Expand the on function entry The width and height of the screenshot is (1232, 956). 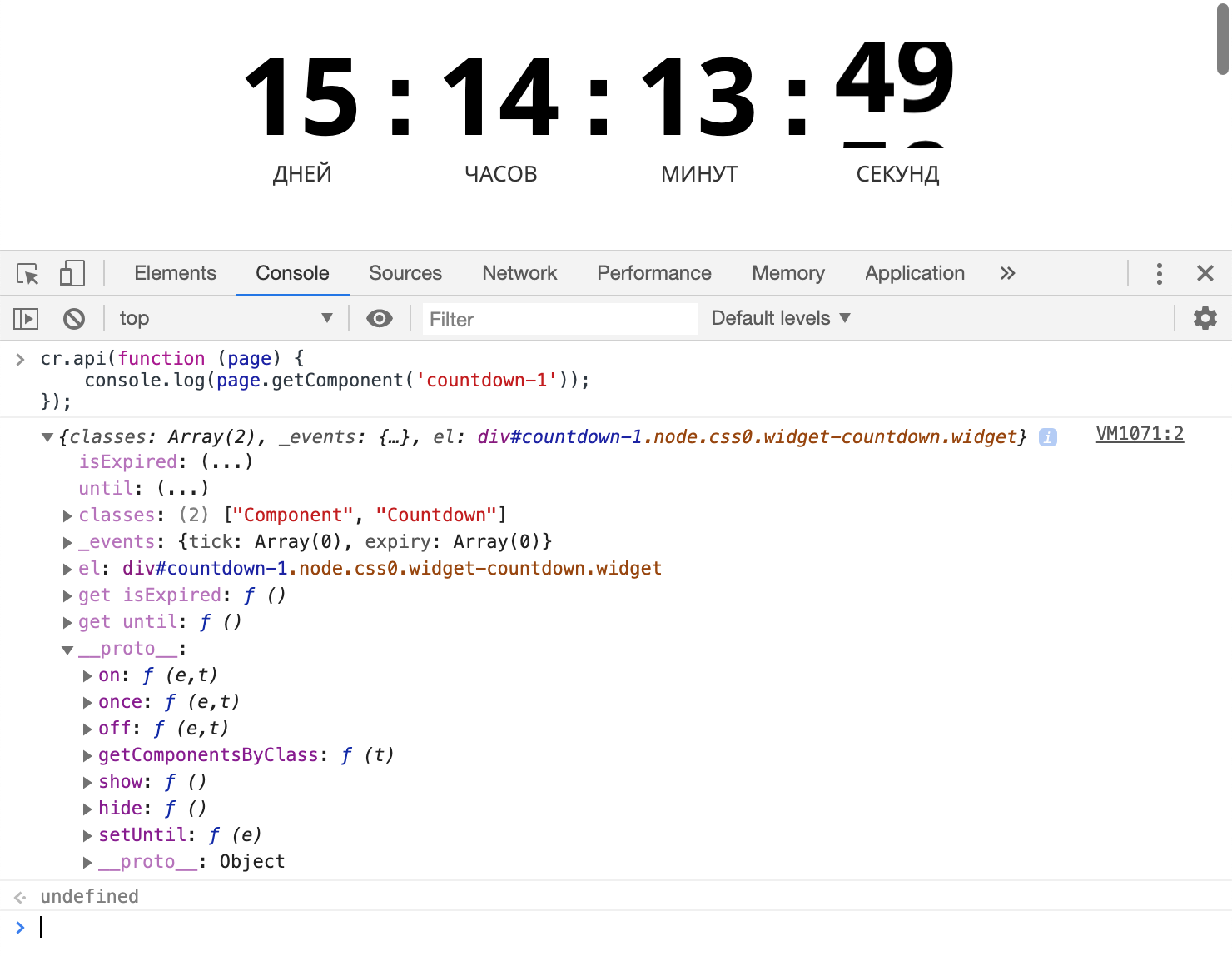tap(87, 676)
